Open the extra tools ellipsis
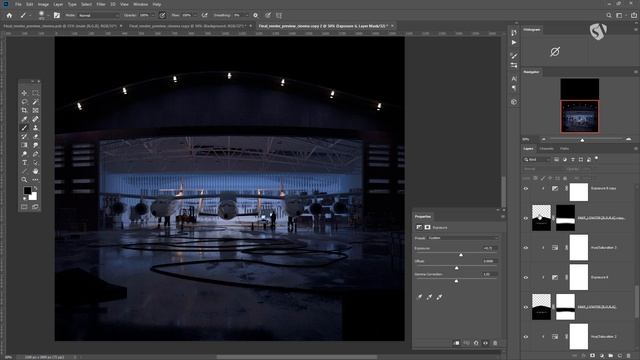This screenshot has height=360, width=640. coord(36,180)
